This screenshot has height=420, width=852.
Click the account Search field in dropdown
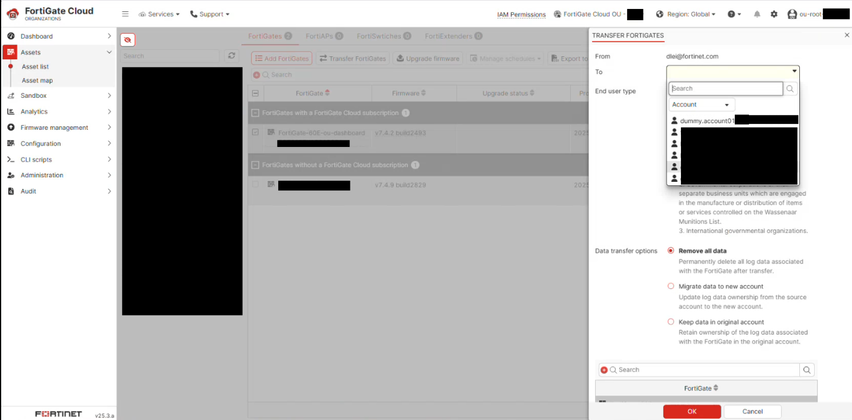coord(726,89)
